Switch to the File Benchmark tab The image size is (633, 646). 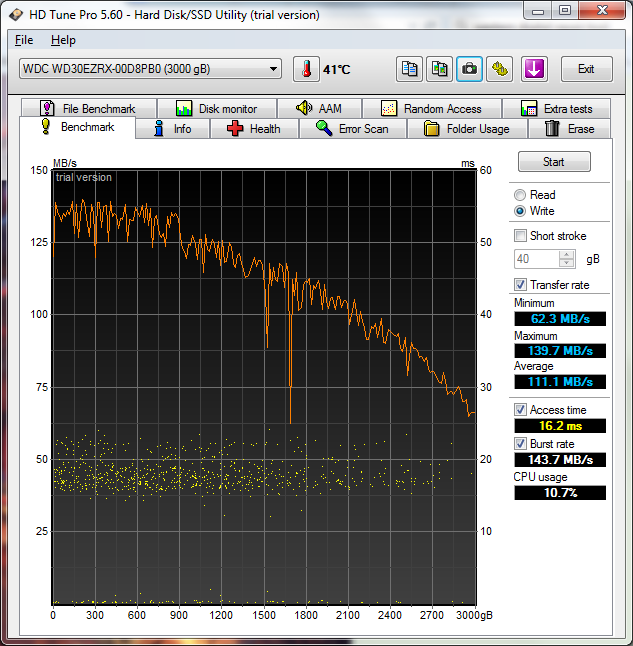click(89, 108)
